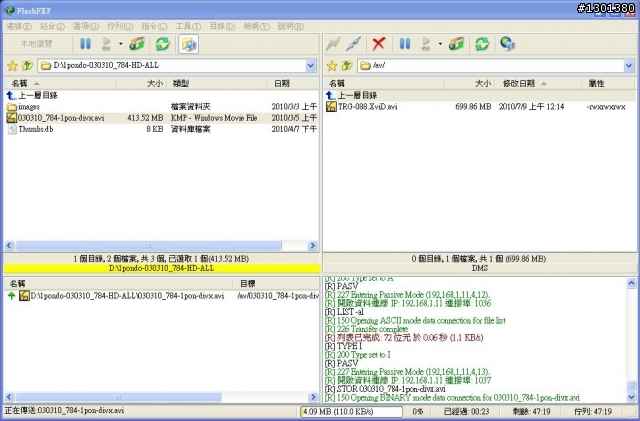
Task: Open dropdown arrow beside local play icon
Action: (x=121, y=44)
